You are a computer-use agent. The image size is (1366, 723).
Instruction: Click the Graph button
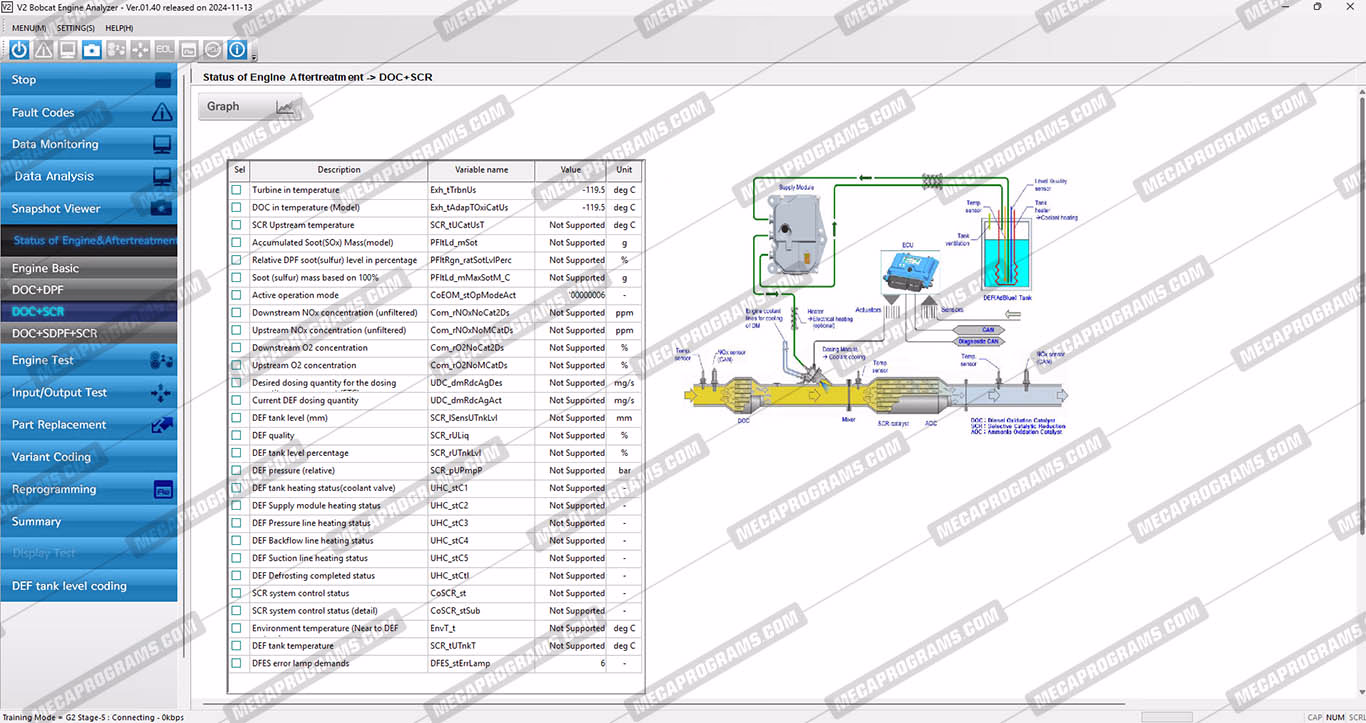pyautogui.click(x=250, y=106)
